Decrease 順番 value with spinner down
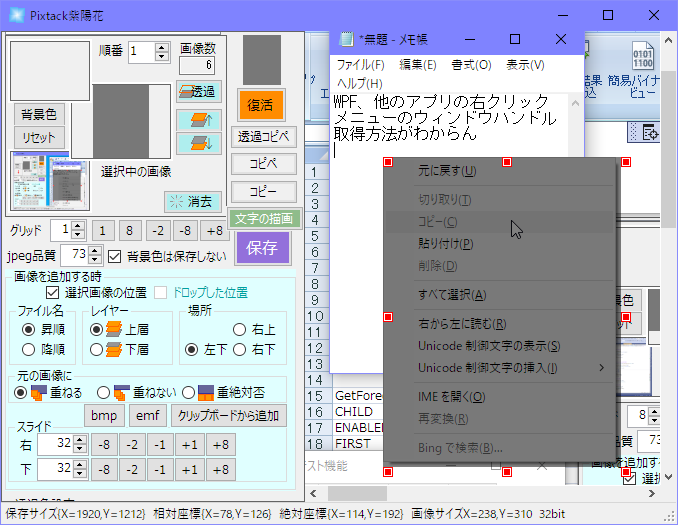 [162, 57]
